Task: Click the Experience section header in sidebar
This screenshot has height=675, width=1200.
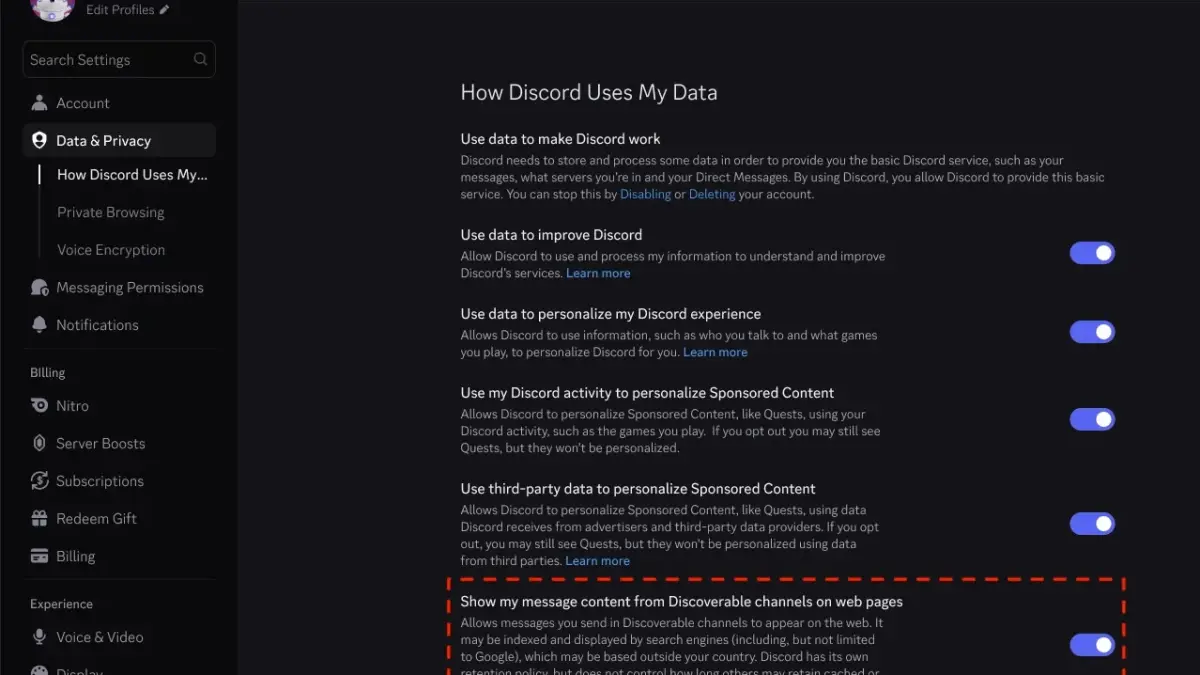Action: [x=61, y=604]
